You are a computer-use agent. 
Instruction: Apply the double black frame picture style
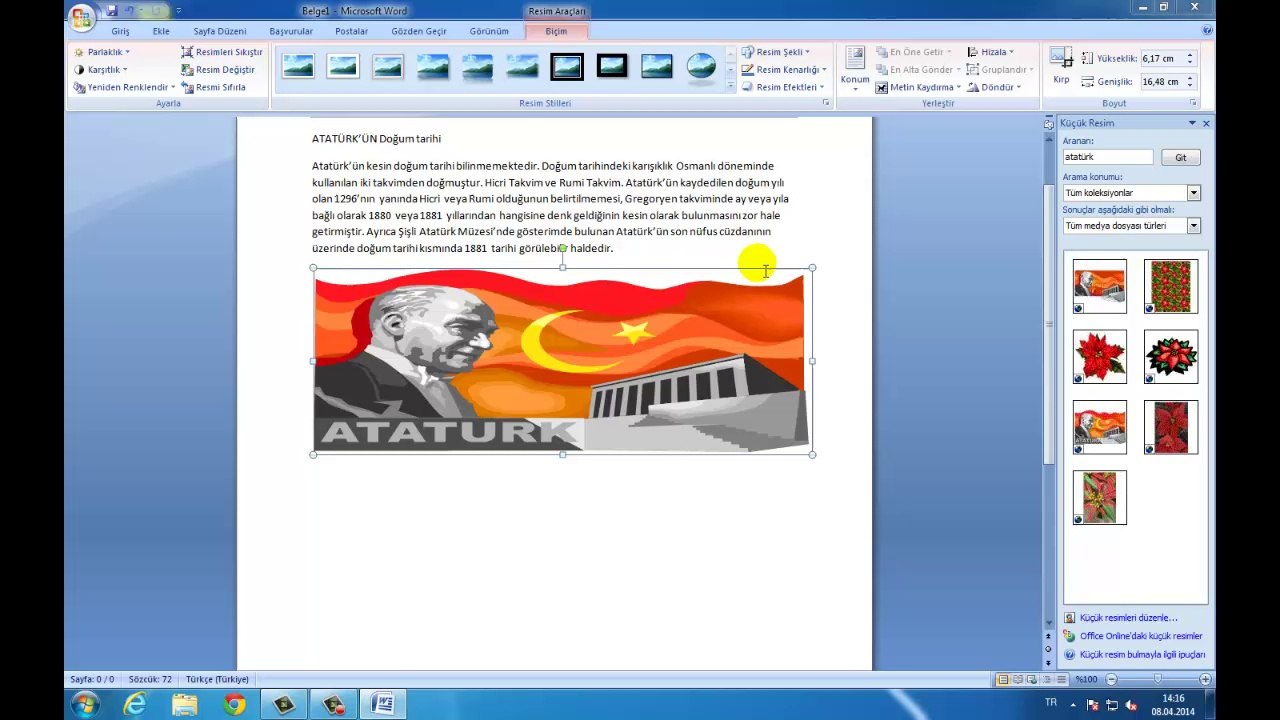point(567,67)
